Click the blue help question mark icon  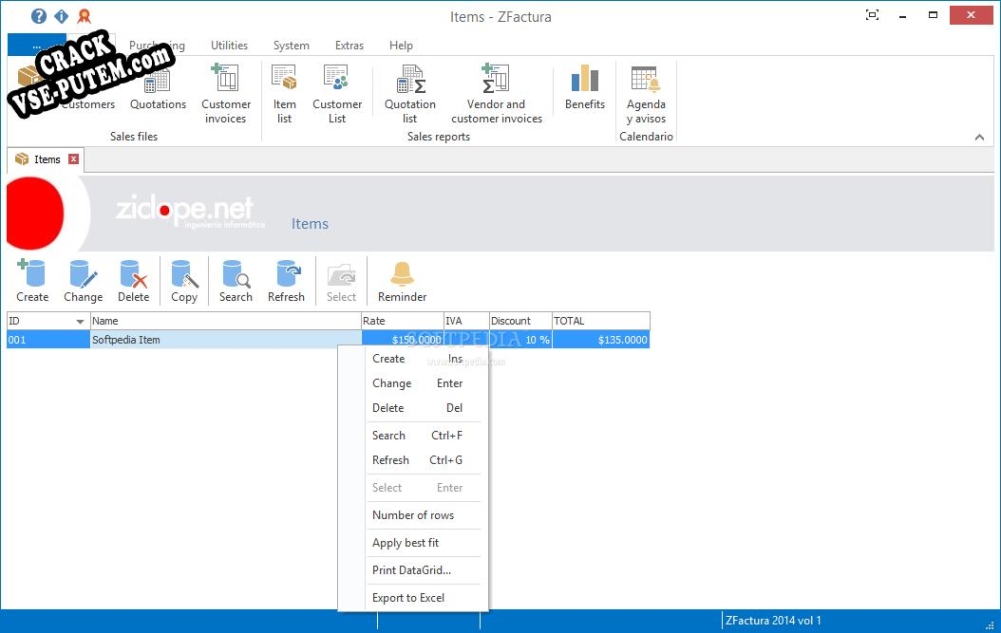pos(38,16)
